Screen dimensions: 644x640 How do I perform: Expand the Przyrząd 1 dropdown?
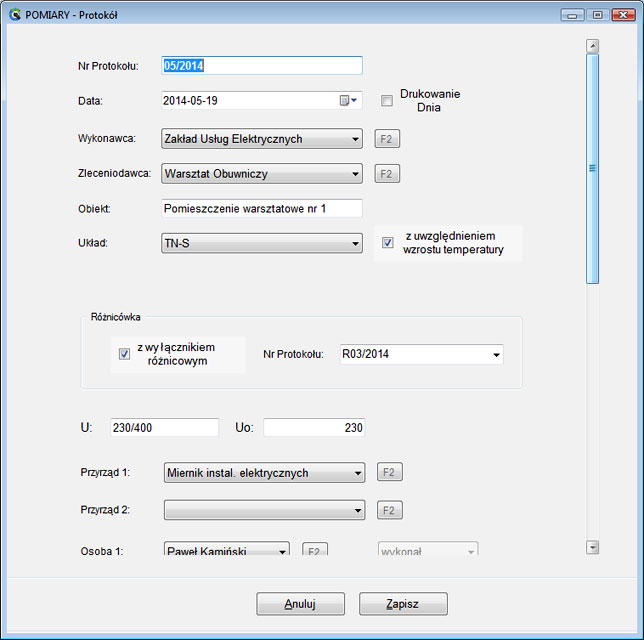point(264,472)
